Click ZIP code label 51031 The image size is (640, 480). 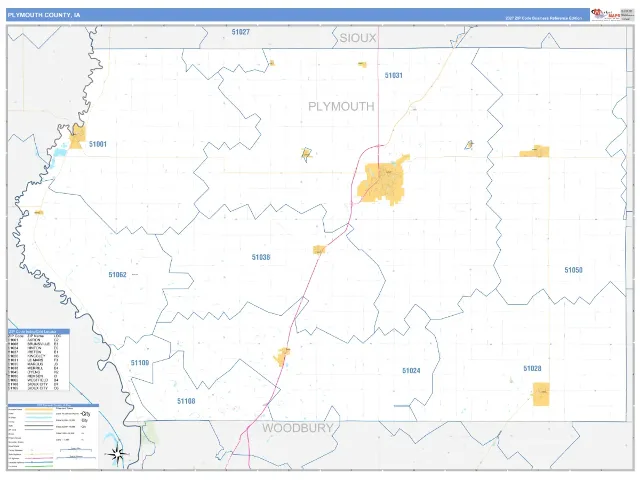393,75
